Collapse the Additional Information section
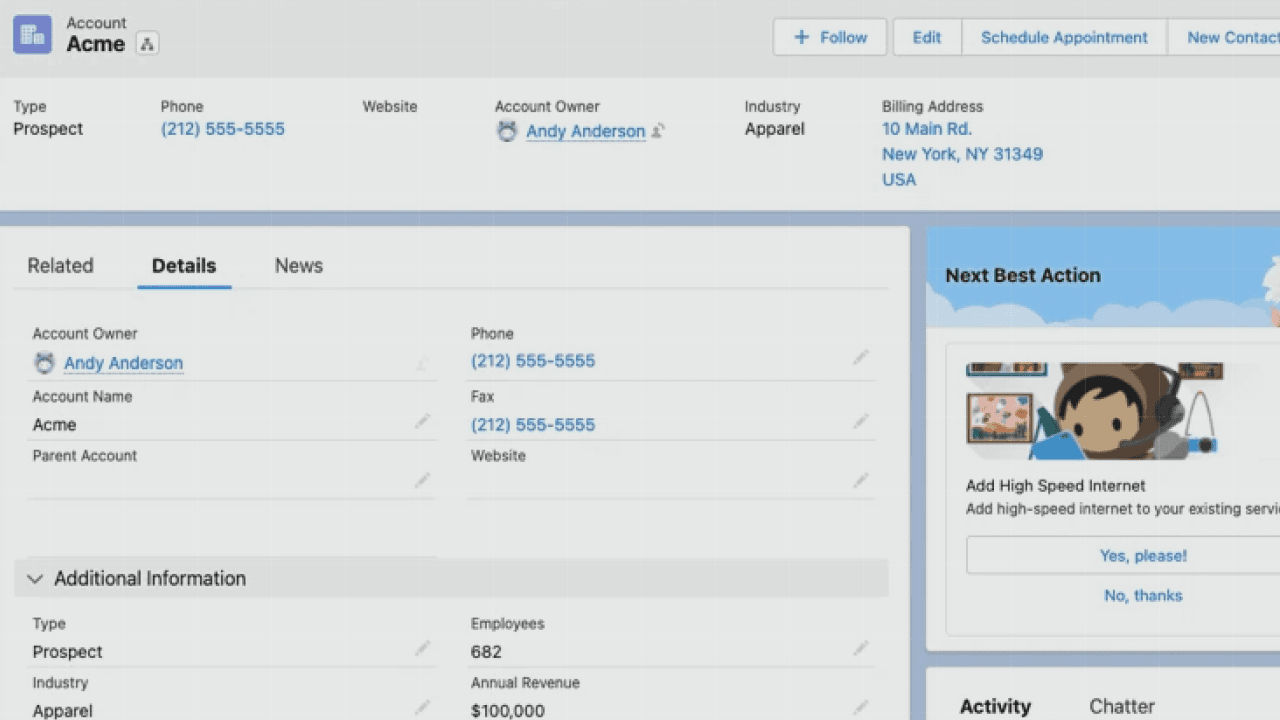The width and height of the screenshot is (1280, 720). coord(451,578)
